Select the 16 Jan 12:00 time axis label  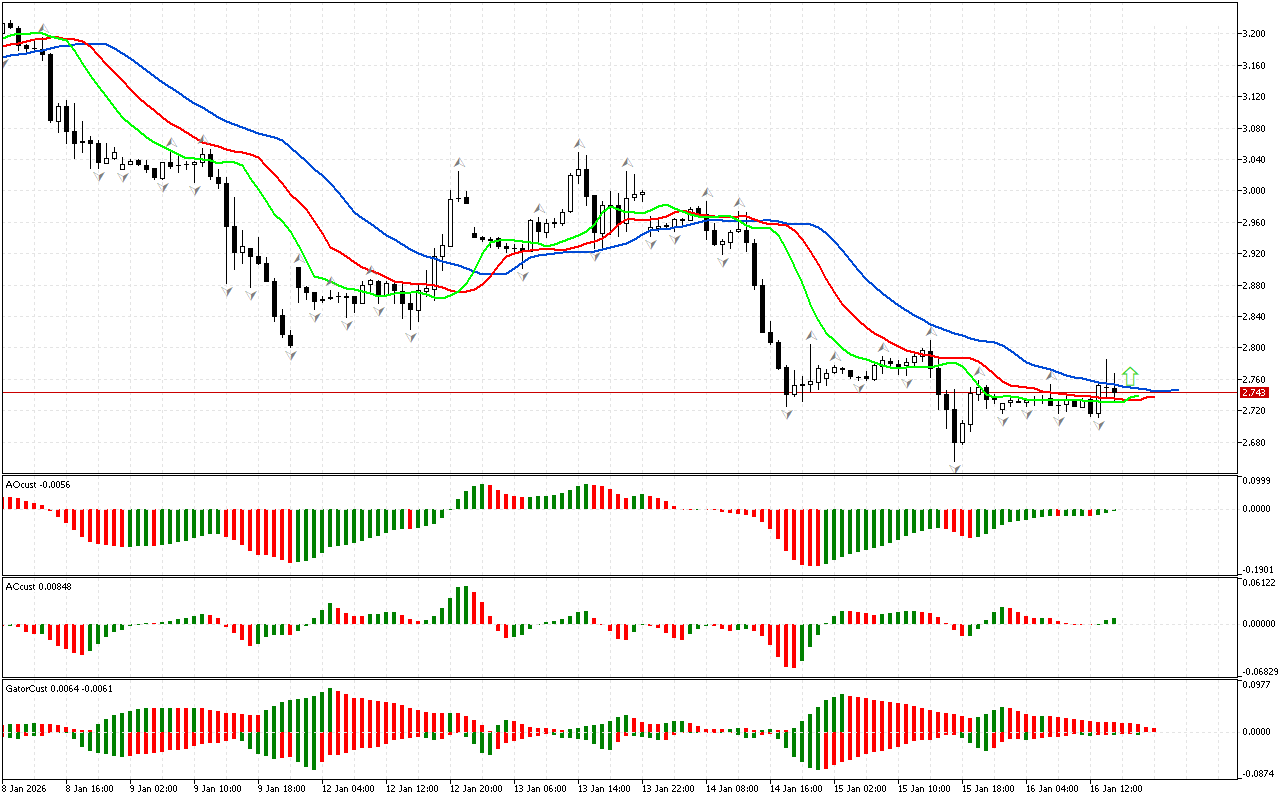[1112, 788]
